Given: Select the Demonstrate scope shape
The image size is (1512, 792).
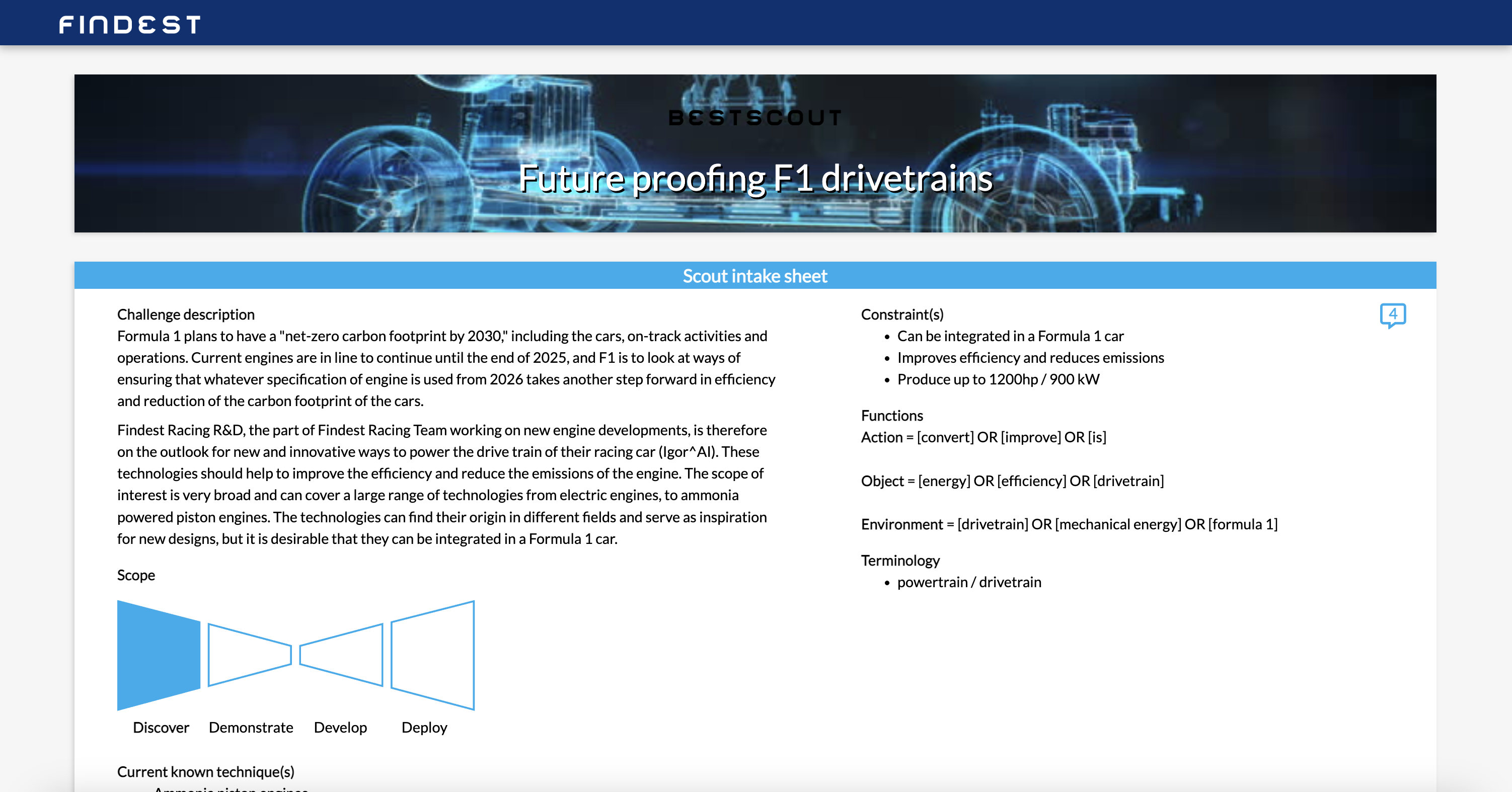Looking at the screenshot, I should click(250, 655).
